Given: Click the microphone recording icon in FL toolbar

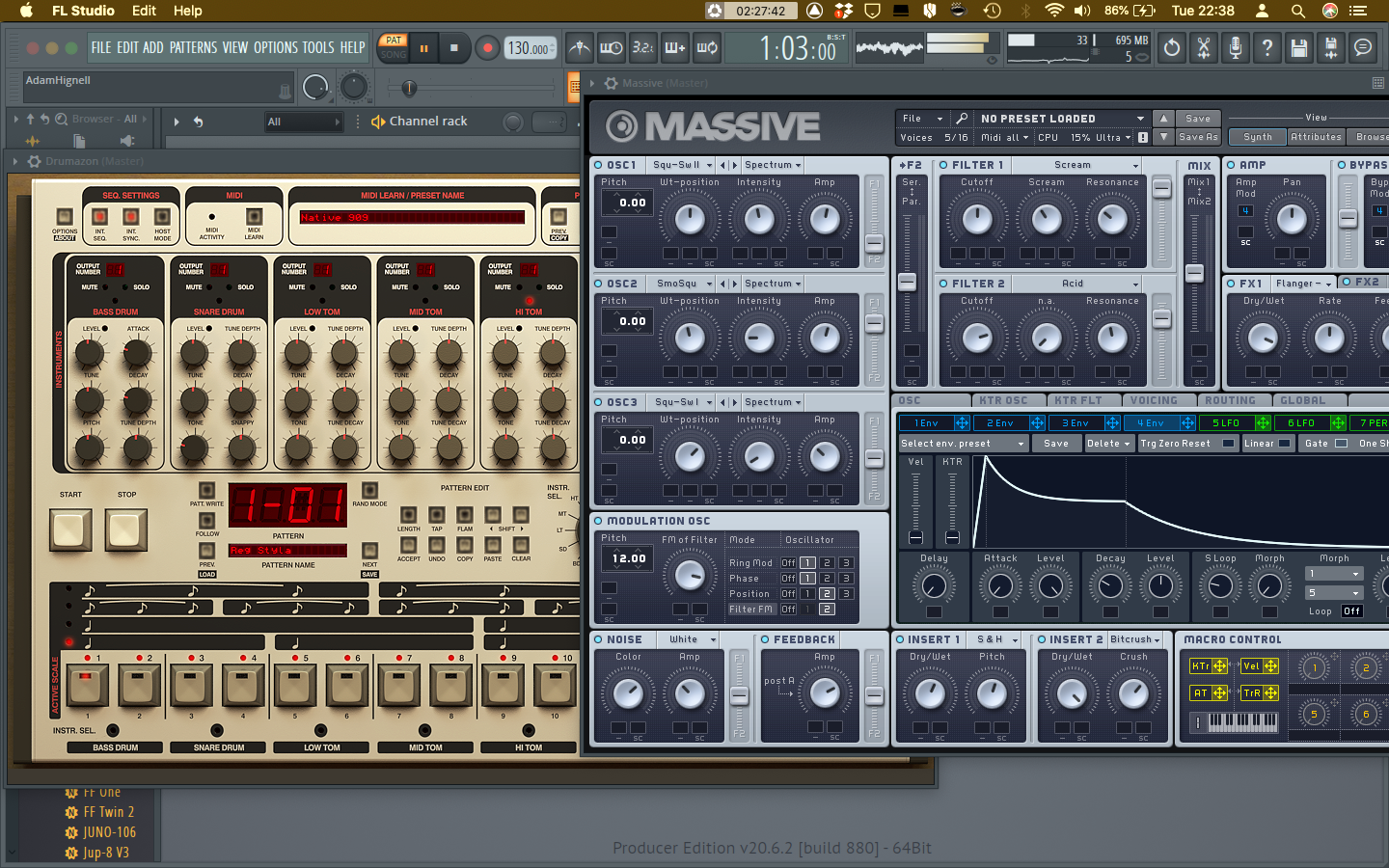Looking at the screenshot, I should [1235, 47].
